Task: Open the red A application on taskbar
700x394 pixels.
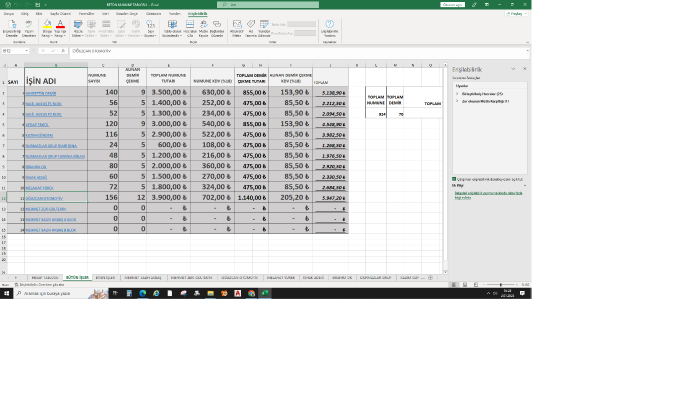Action: coord(238,293)
